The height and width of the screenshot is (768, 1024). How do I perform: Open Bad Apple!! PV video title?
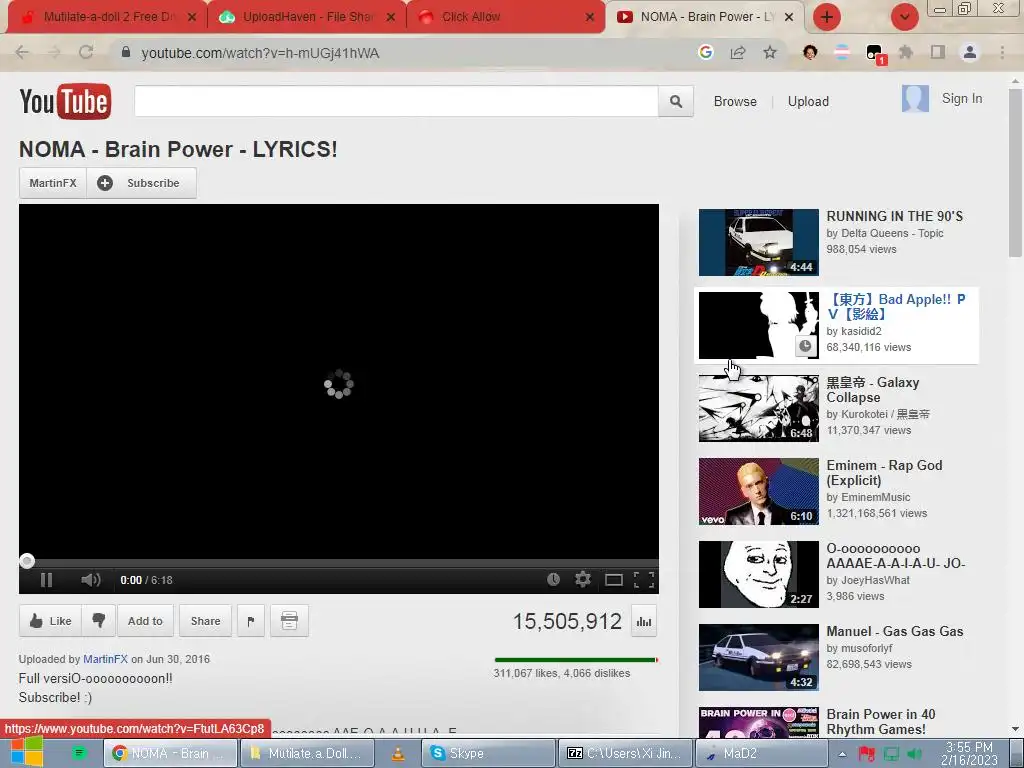tap(895, 307)
